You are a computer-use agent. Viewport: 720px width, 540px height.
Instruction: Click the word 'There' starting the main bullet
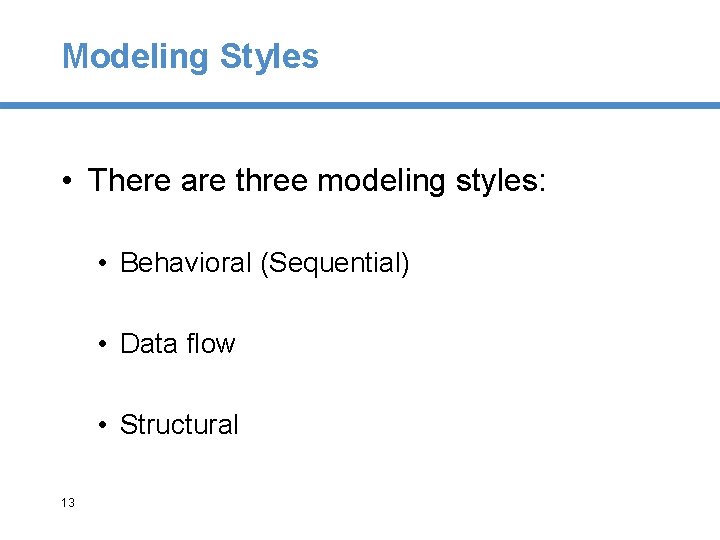click(x=129, y=180)
